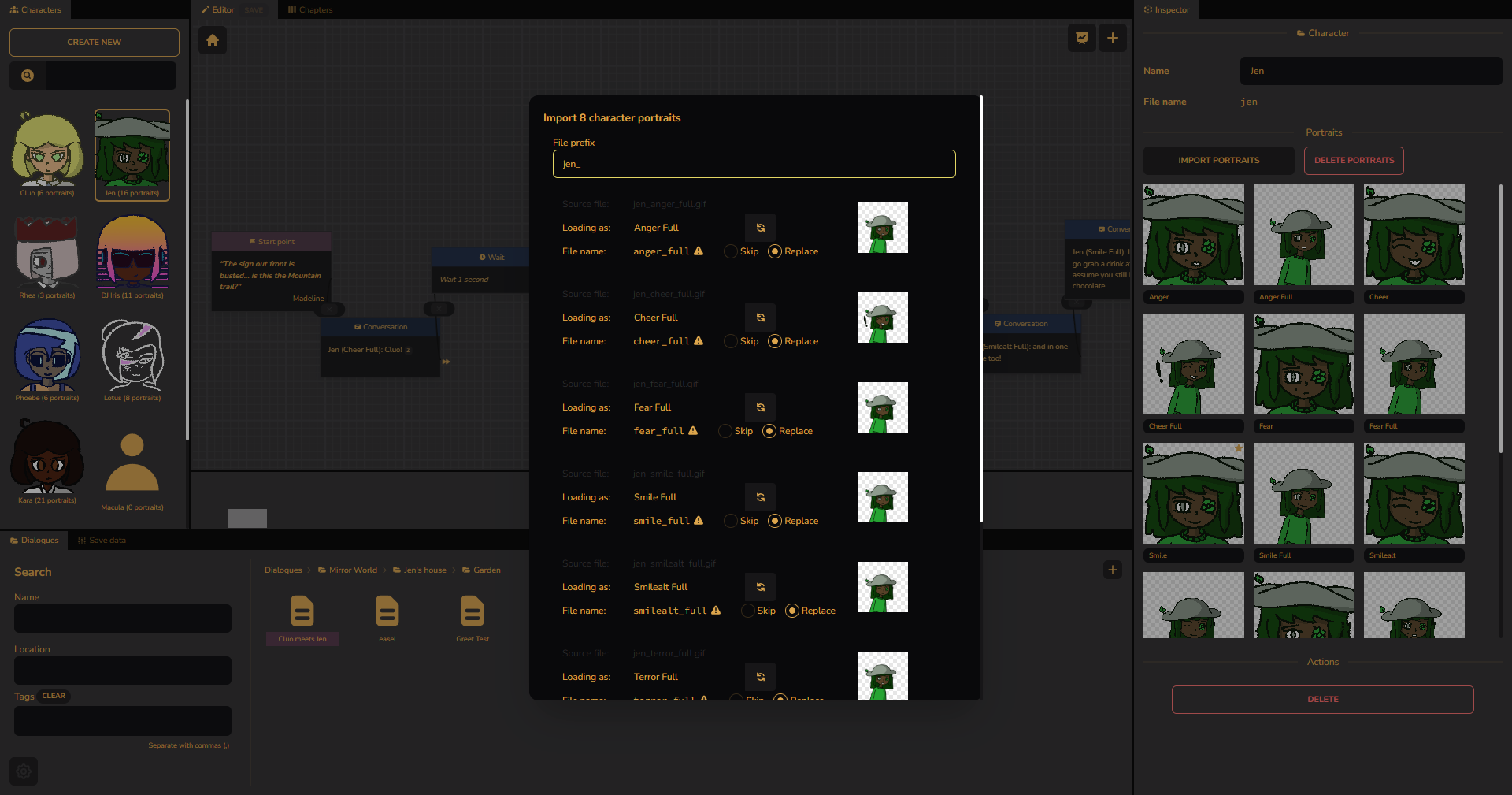Switch to the Dialogues tab
This screenshot has width=1512, height=795.
point(35,540)
